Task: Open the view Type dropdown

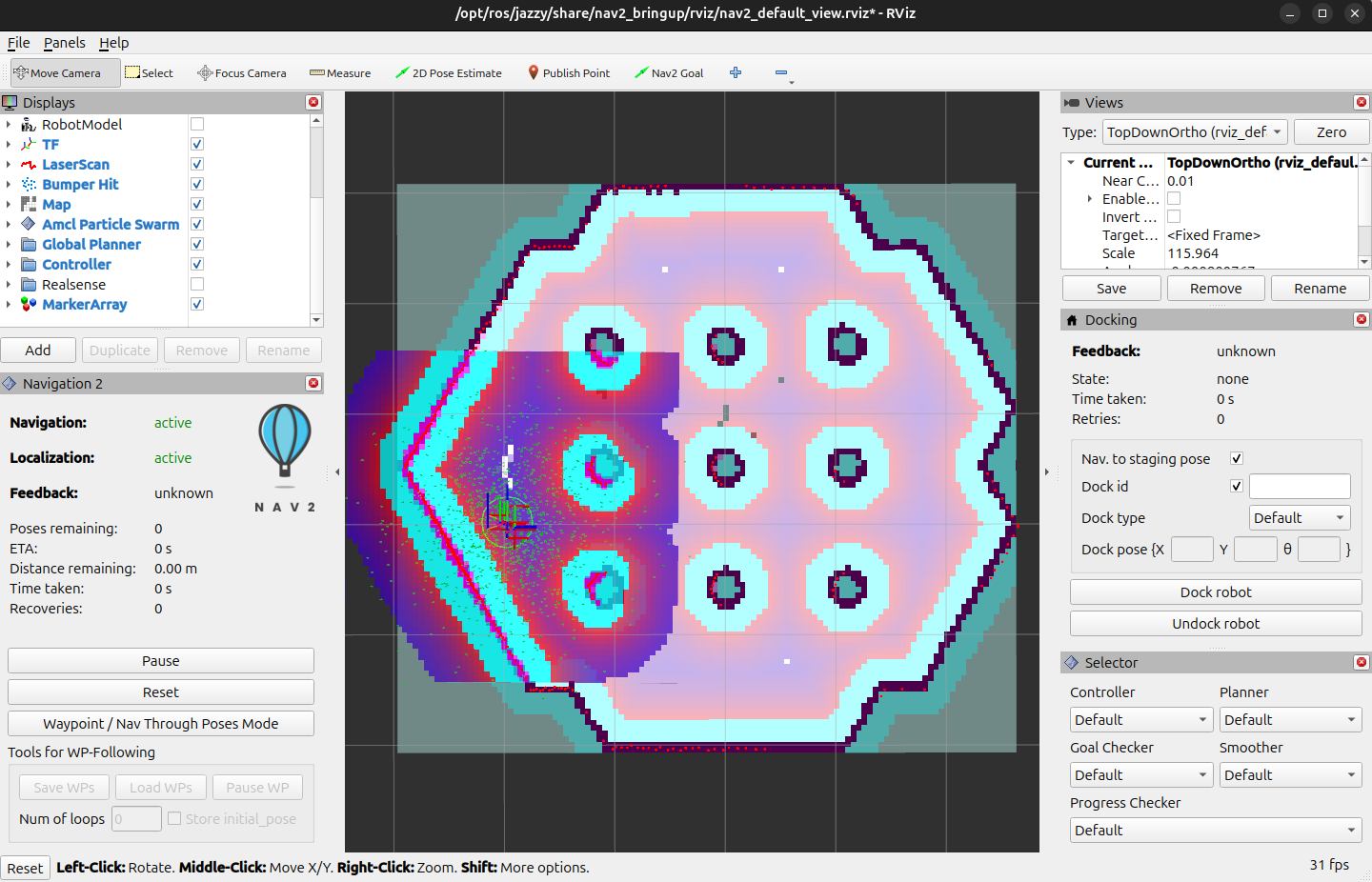Action: pyautogui.click(x=1195, y=132)
